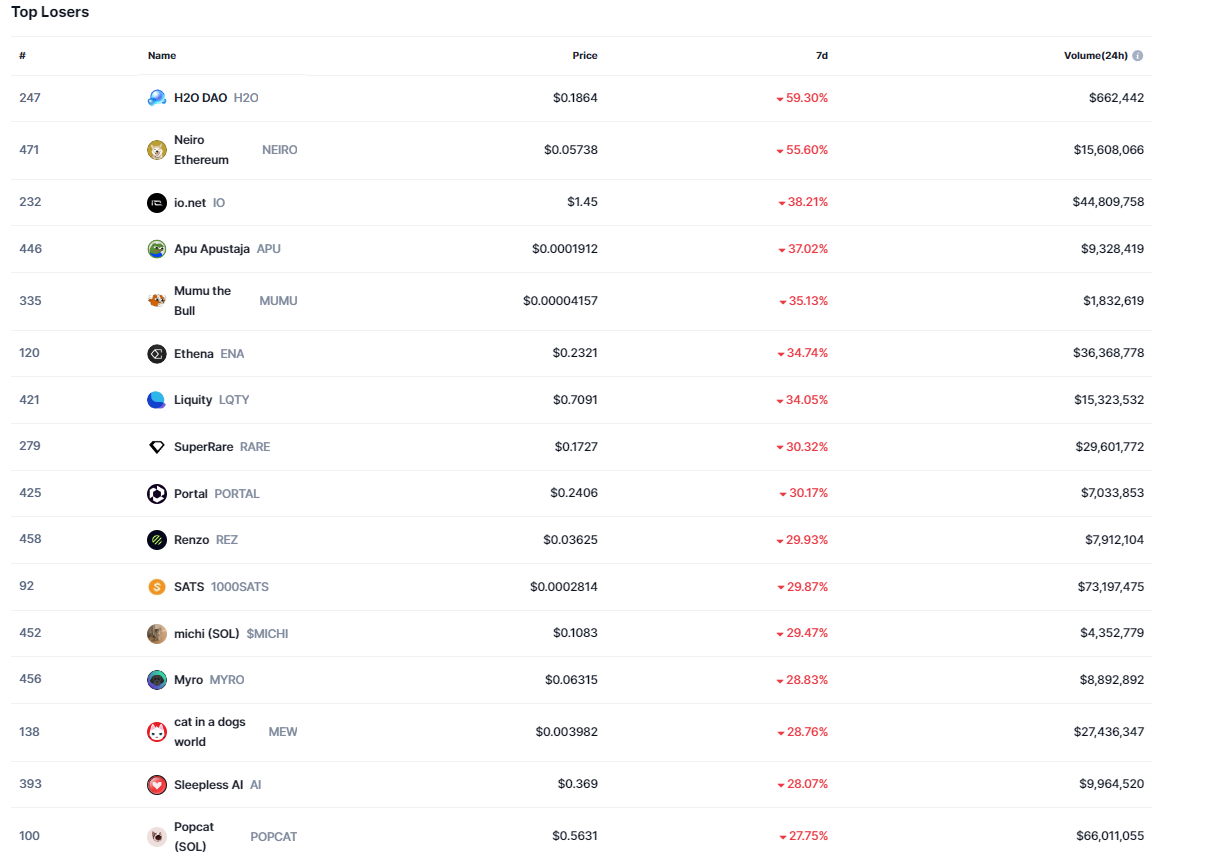Click the SATS orange coin icon
The height and width of the screenshot is (862, 1212).
point(157,587)
